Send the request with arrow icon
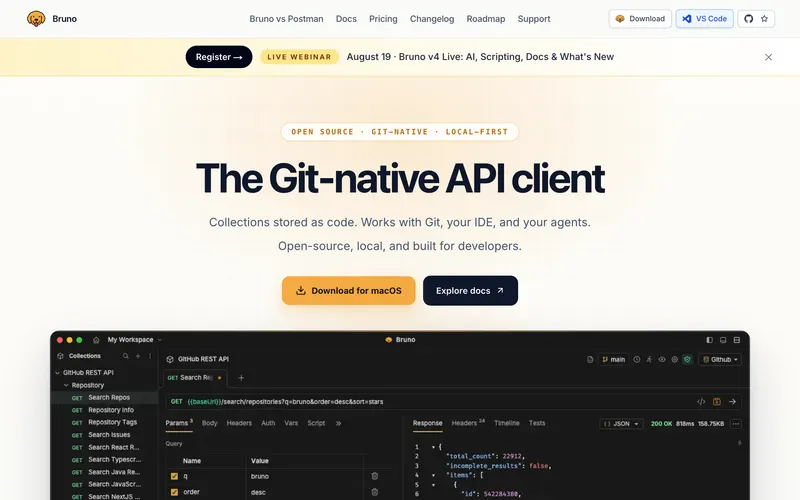800x500 pixels. pyautogui.click(x=732, y=402)
